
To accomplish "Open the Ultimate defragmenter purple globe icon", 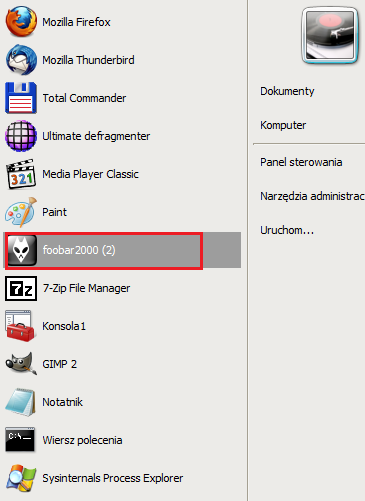I will pyautogui.click(x=21, y=136).
